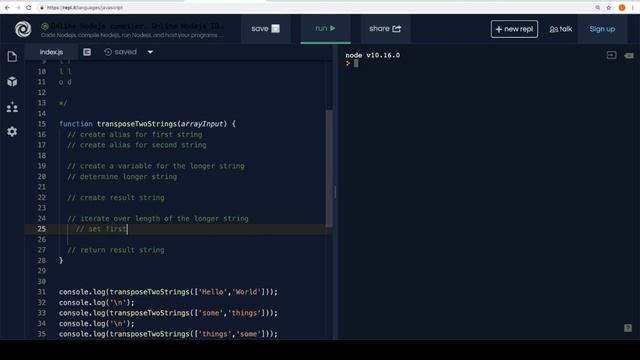640x360 pixels.
Task: Click line 31 console.log with 'Hello','World'
Action: (x=168, y=292)
